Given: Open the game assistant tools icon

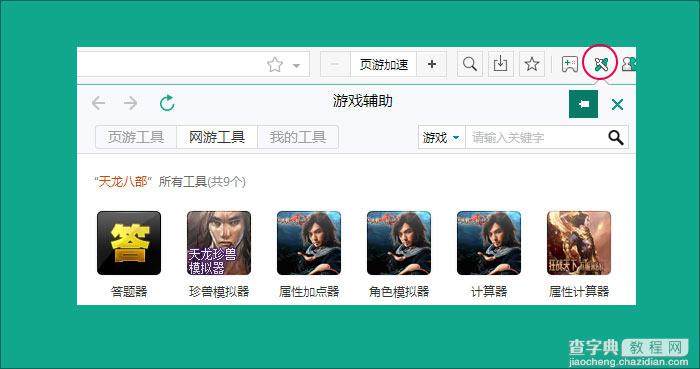Looking at the screenshot, I should [601, 65].
